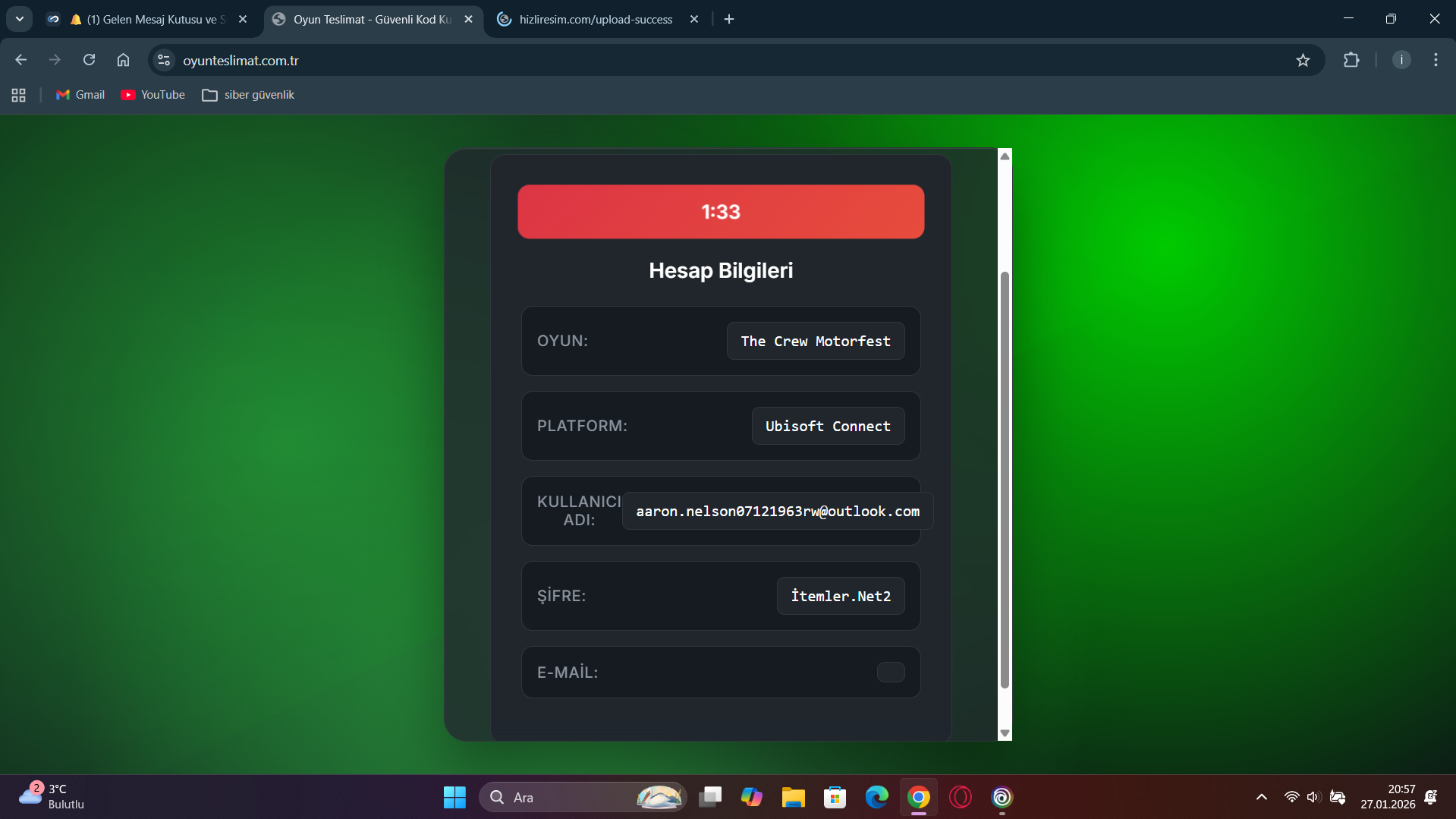Click the Google Chrome taskbar icon
Viewport: 1456px width, 819px height.
click(x=919, y=797)
